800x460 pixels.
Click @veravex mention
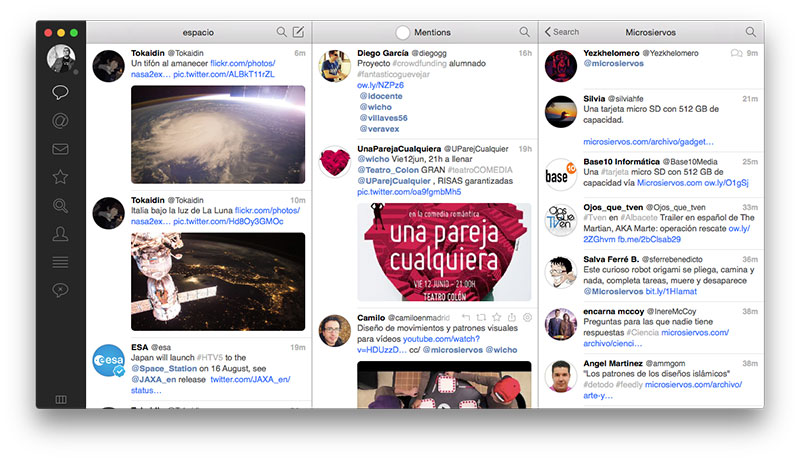coord(379,129)
